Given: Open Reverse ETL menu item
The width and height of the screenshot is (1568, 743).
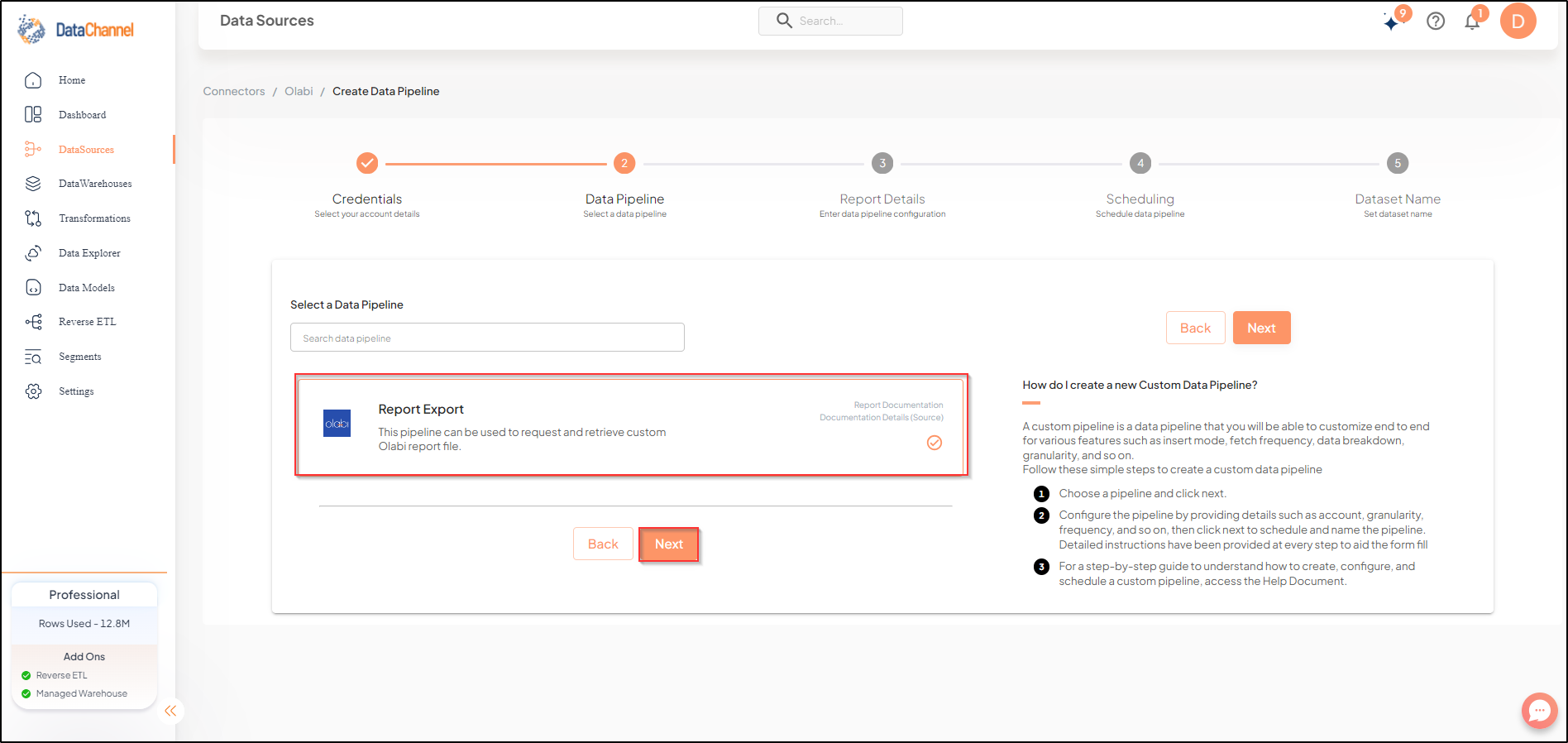Looking at the screenshot, I should click(87, 322).
